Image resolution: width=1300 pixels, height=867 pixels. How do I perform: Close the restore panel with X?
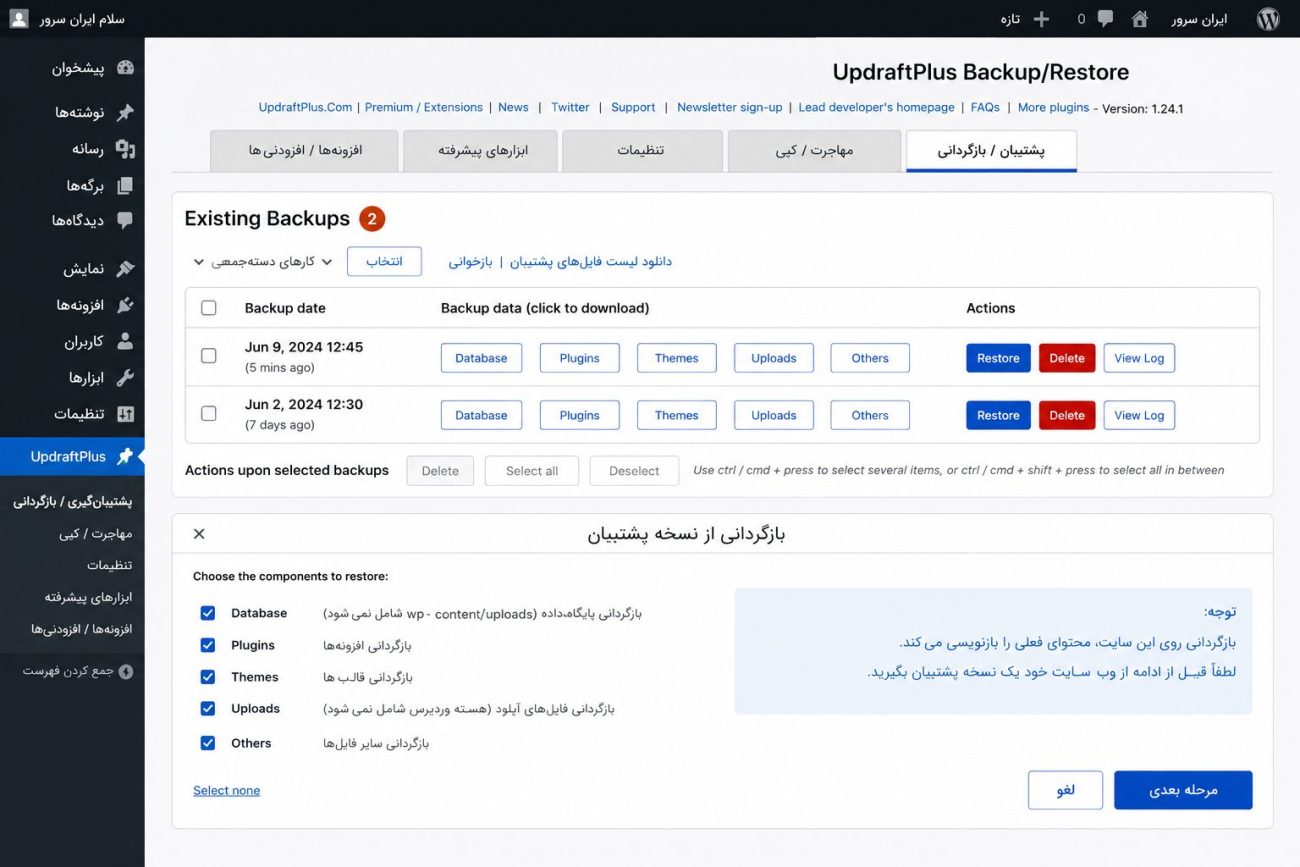(199, 534)
